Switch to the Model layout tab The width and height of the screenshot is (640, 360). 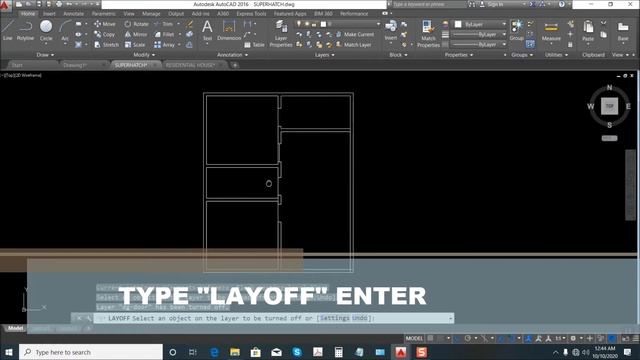click(x=16, y=328)
